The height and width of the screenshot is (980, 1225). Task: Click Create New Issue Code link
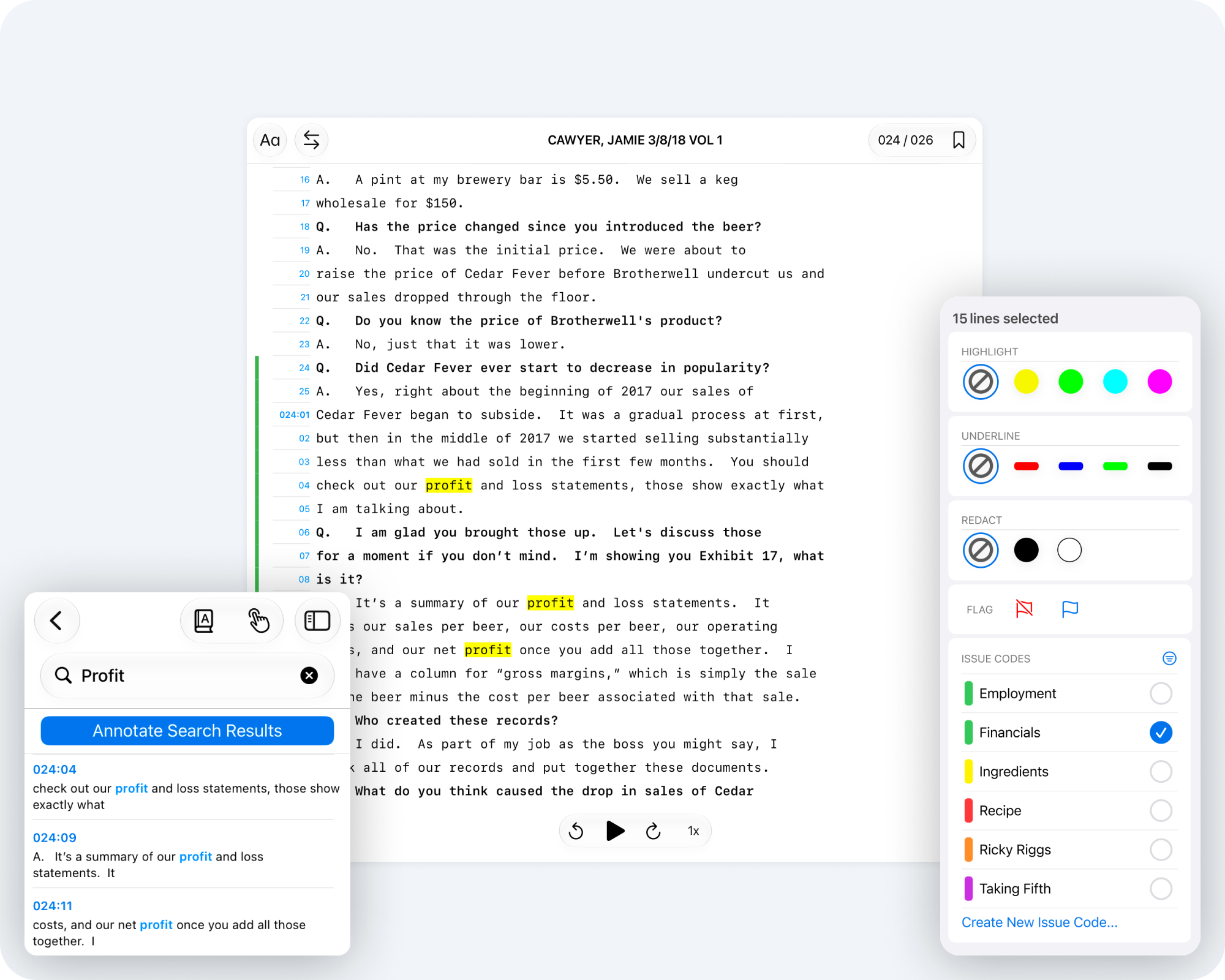pyautogui.click(x=1039, y=922)
